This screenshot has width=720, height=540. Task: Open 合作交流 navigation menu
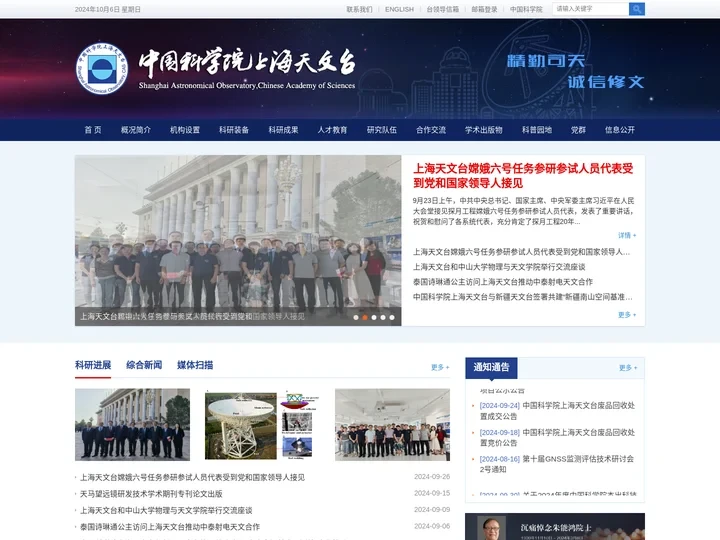pos(431,130)
